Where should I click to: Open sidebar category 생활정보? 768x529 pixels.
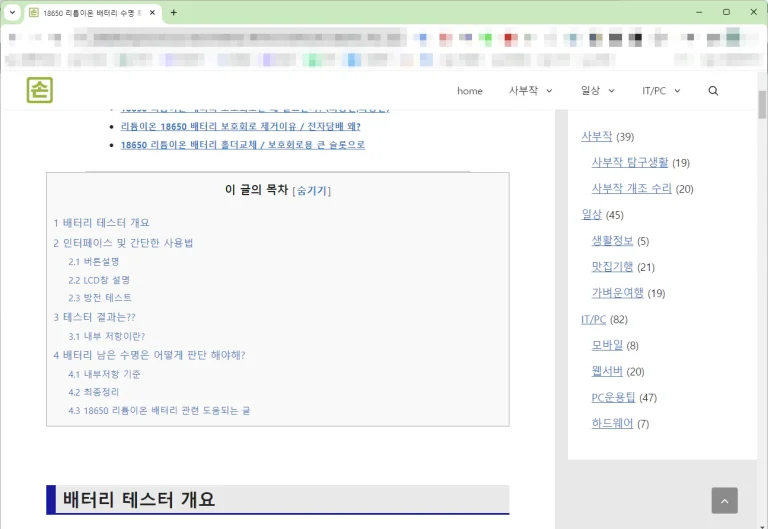(x=612, y=241)
